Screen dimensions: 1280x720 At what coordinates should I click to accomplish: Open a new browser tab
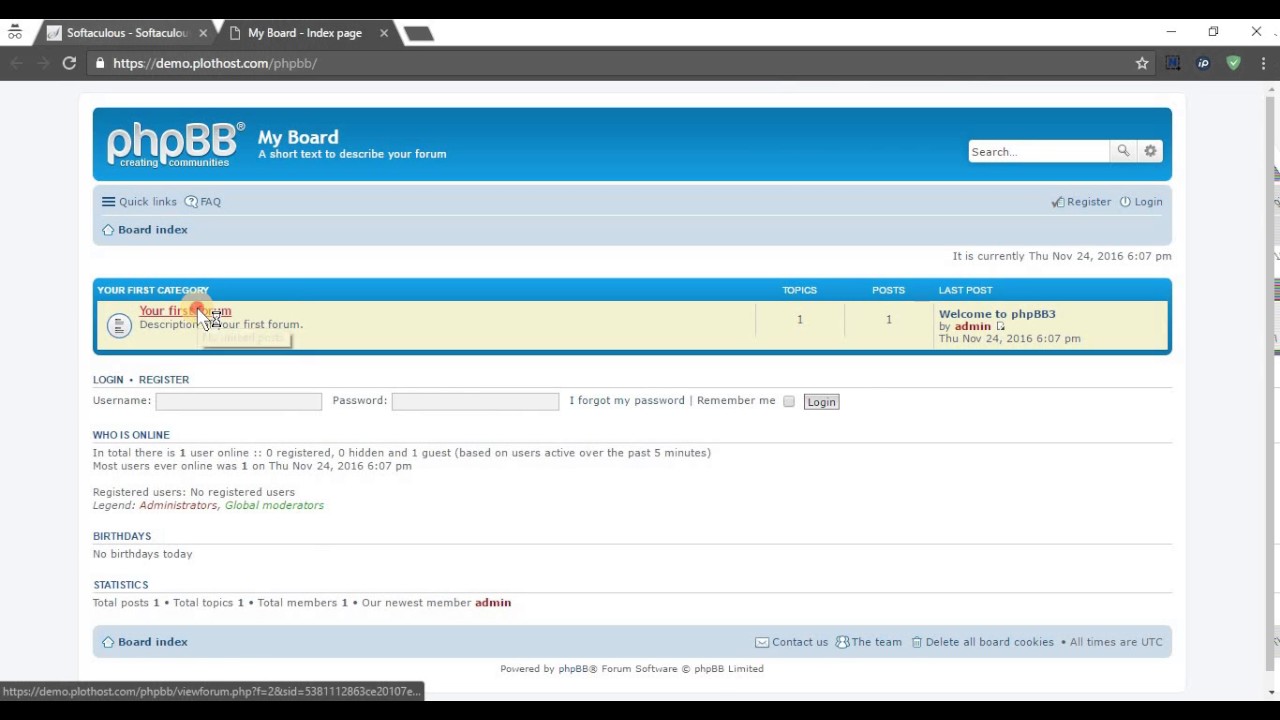pyautogui.click(x=418, y=34)
